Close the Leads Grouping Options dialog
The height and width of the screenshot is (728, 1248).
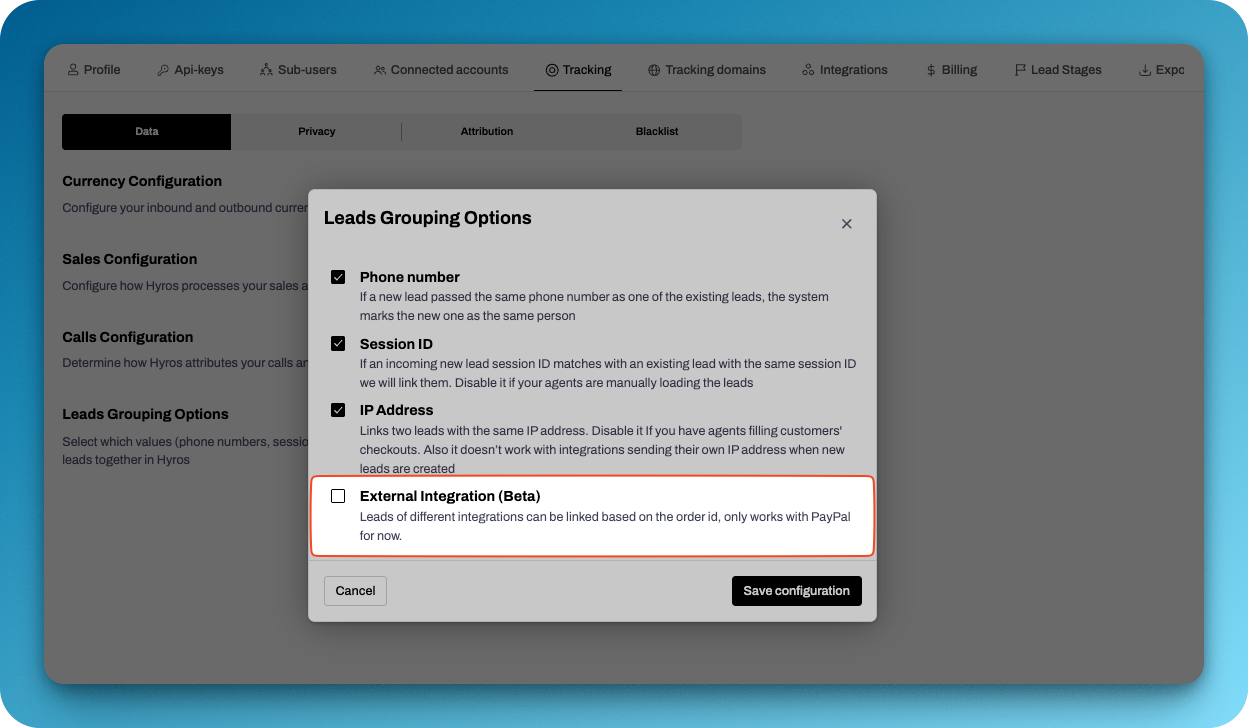pos(846,224)
